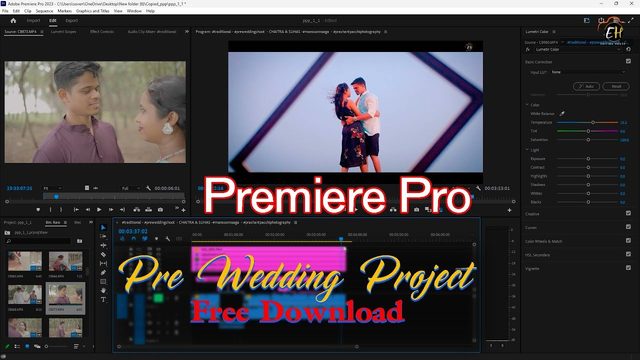Click Go to Out in Source monitor
The height and width of the screenshot is (360, 640).
click(122, 209)
